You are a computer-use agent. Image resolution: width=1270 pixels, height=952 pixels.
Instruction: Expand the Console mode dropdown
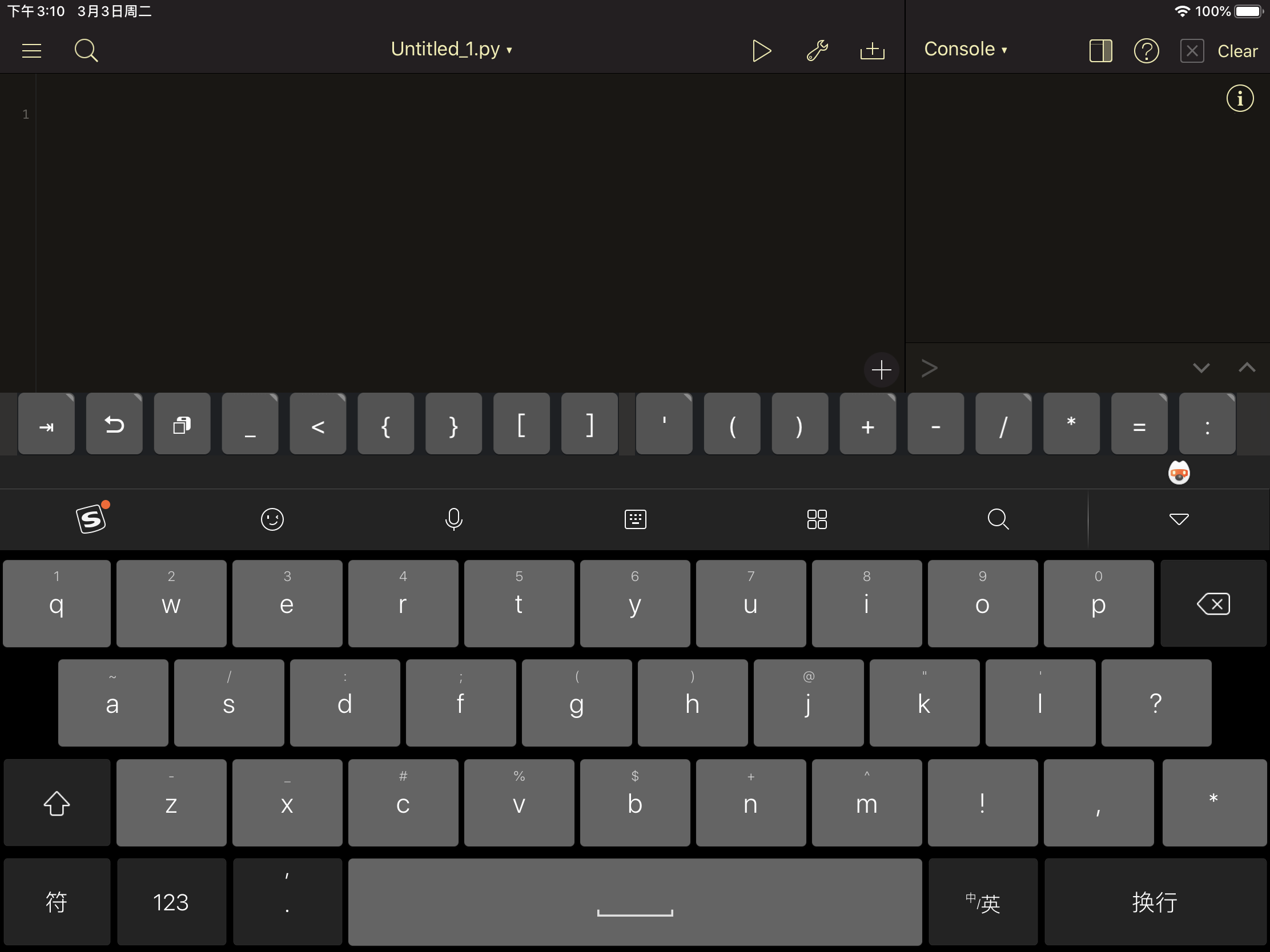coord(965,49)
